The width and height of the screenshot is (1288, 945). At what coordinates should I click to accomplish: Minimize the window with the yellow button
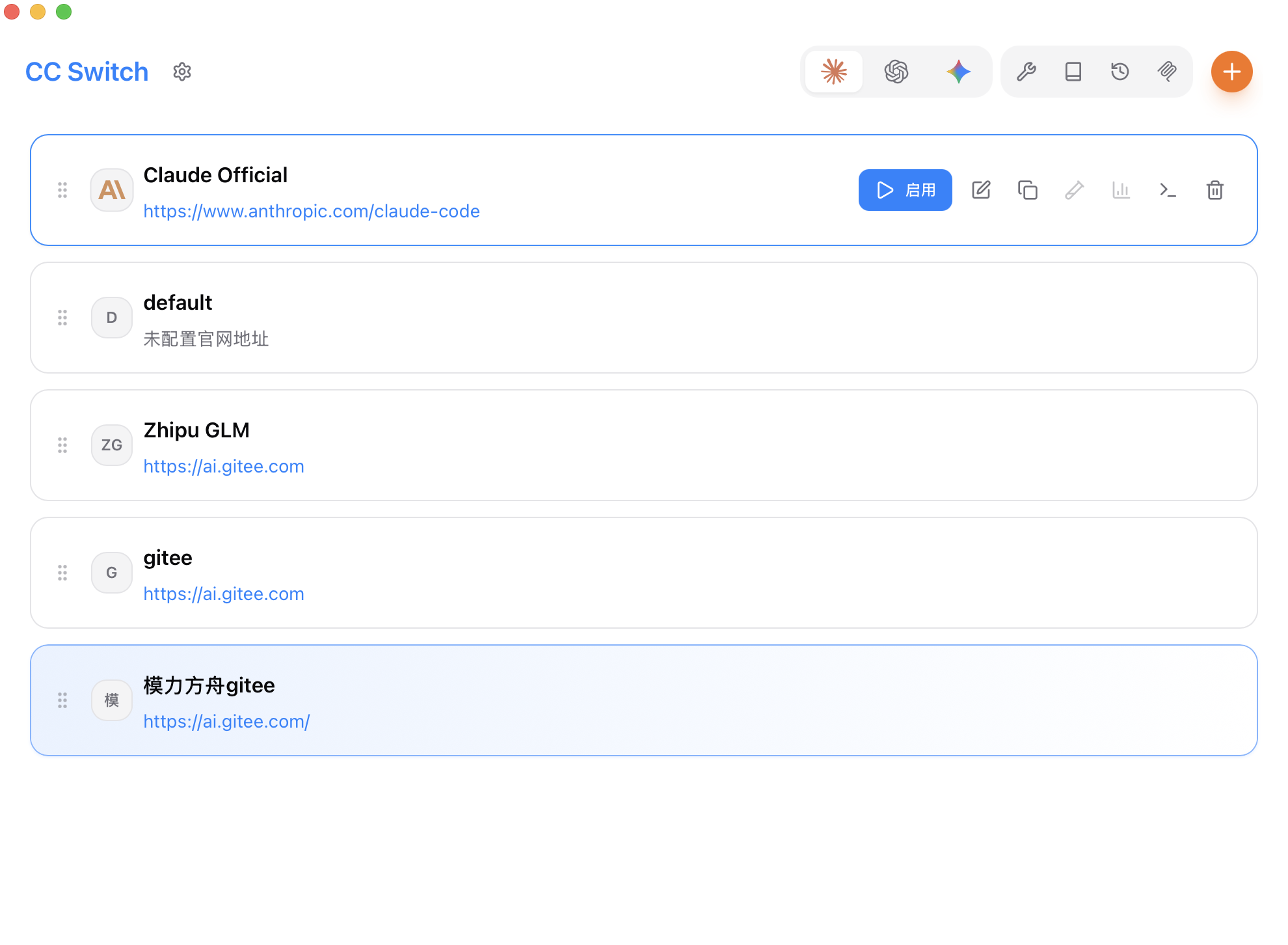pyautogui.click(x=38, y=12)
